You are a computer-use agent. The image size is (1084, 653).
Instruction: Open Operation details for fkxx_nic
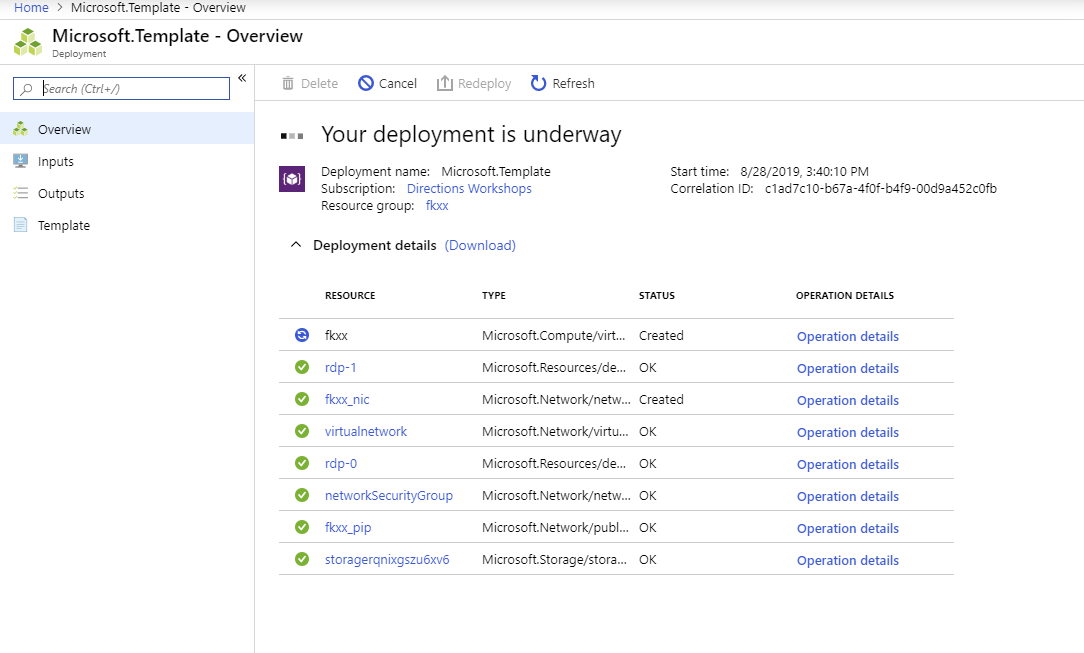pyautogui.click(x=848, y=401)
